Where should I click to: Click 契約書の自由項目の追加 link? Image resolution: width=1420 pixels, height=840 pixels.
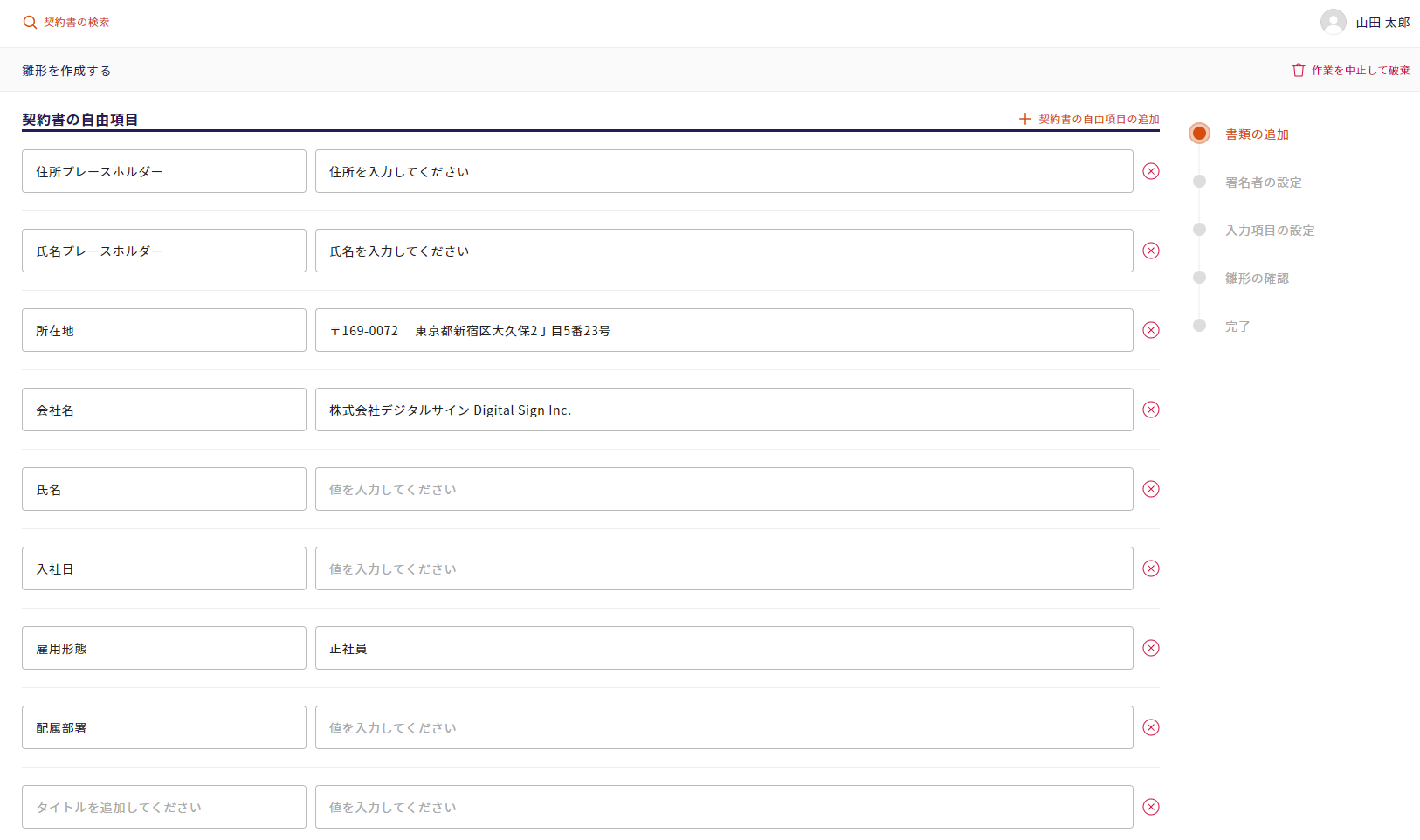[x=1099, y=120]
